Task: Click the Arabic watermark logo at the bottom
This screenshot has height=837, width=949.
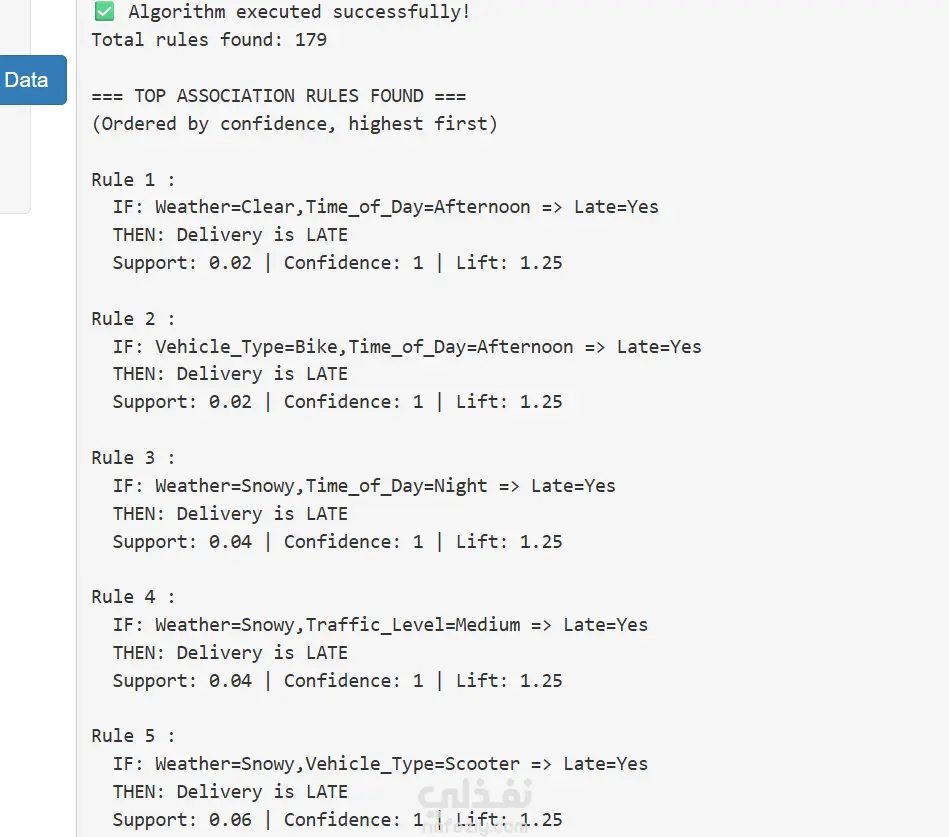Action: pyautogui.click(x=475, y=802)
